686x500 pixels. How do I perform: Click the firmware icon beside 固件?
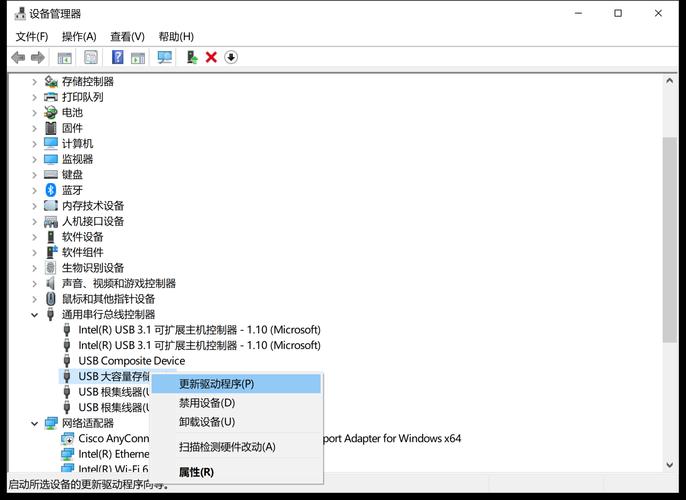point(51,128)
